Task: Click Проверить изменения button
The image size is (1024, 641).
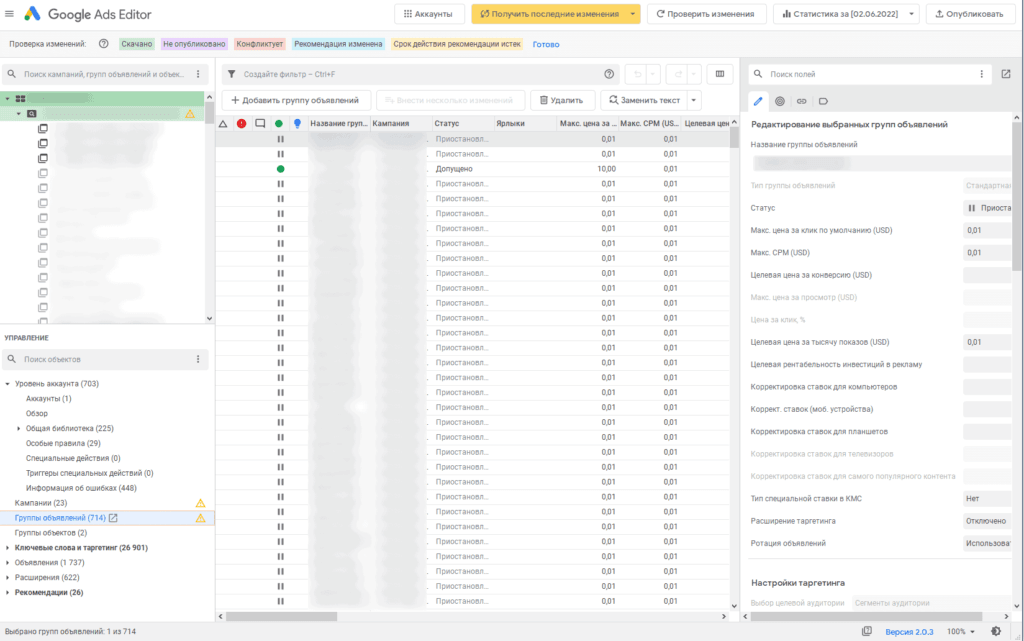Action: tap(706, 14)
